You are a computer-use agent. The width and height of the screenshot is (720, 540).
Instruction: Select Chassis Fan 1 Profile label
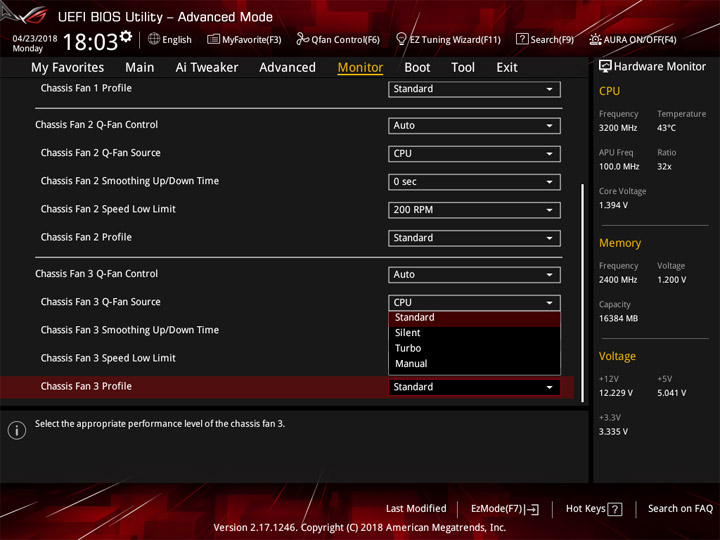tap(86, 88)
